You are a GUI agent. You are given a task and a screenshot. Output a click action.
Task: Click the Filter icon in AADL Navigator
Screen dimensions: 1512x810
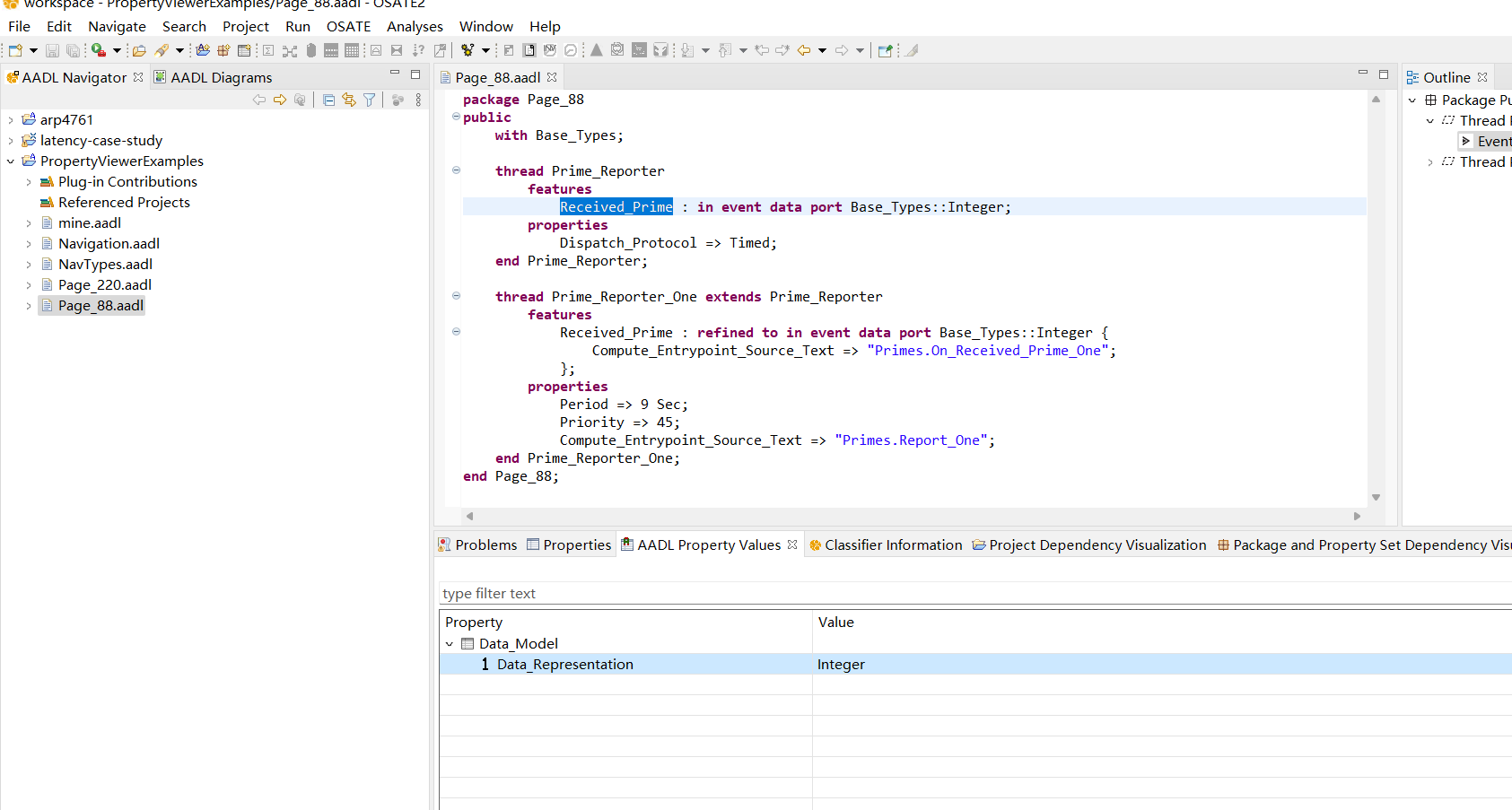point(369,100)
